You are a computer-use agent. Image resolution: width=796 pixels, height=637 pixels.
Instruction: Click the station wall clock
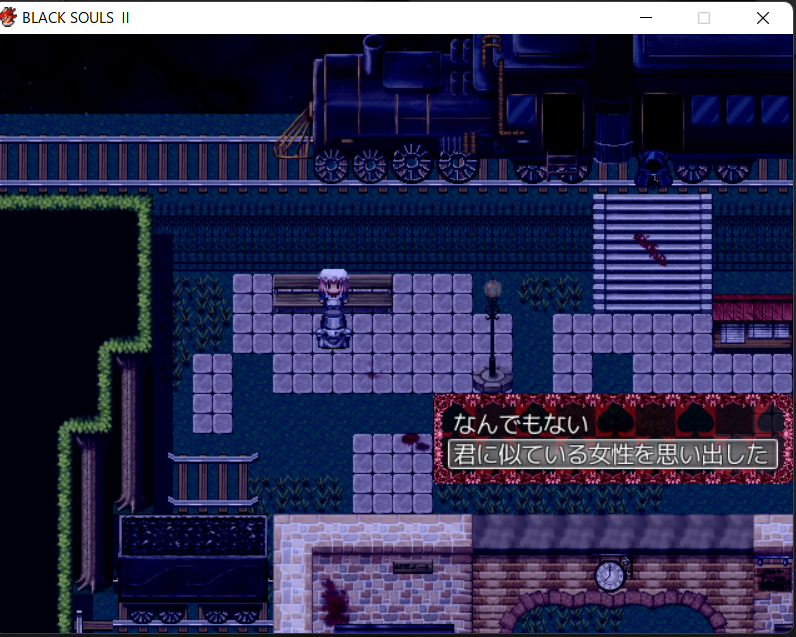pyautogui.click(x=611, y=574)
